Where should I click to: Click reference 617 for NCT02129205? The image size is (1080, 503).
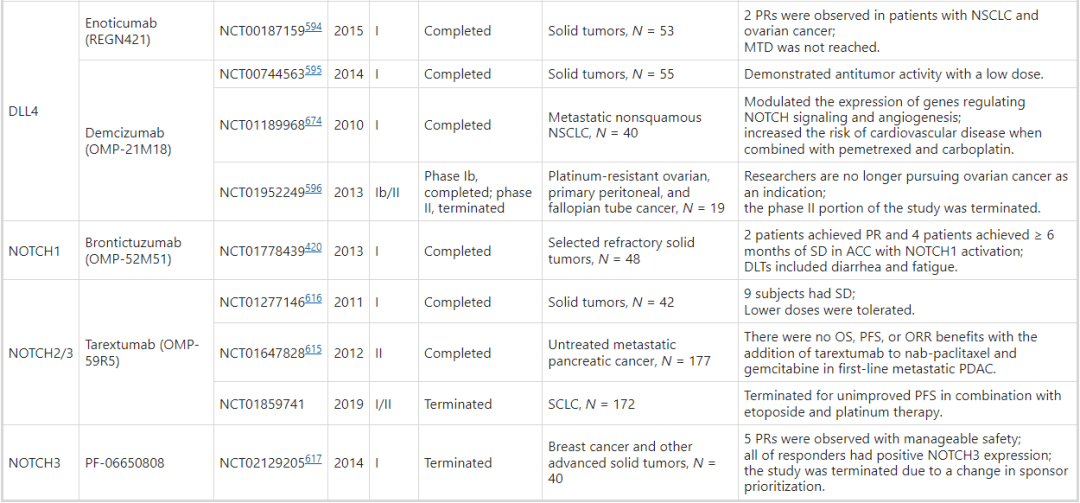pyautogui.click(x=314, y=460)
